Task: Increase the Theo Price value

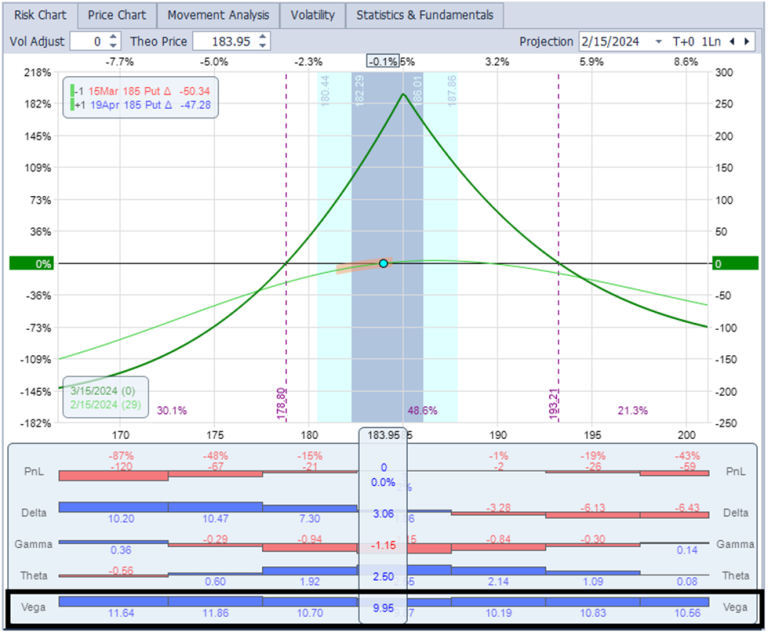Action: click(263, 37)
